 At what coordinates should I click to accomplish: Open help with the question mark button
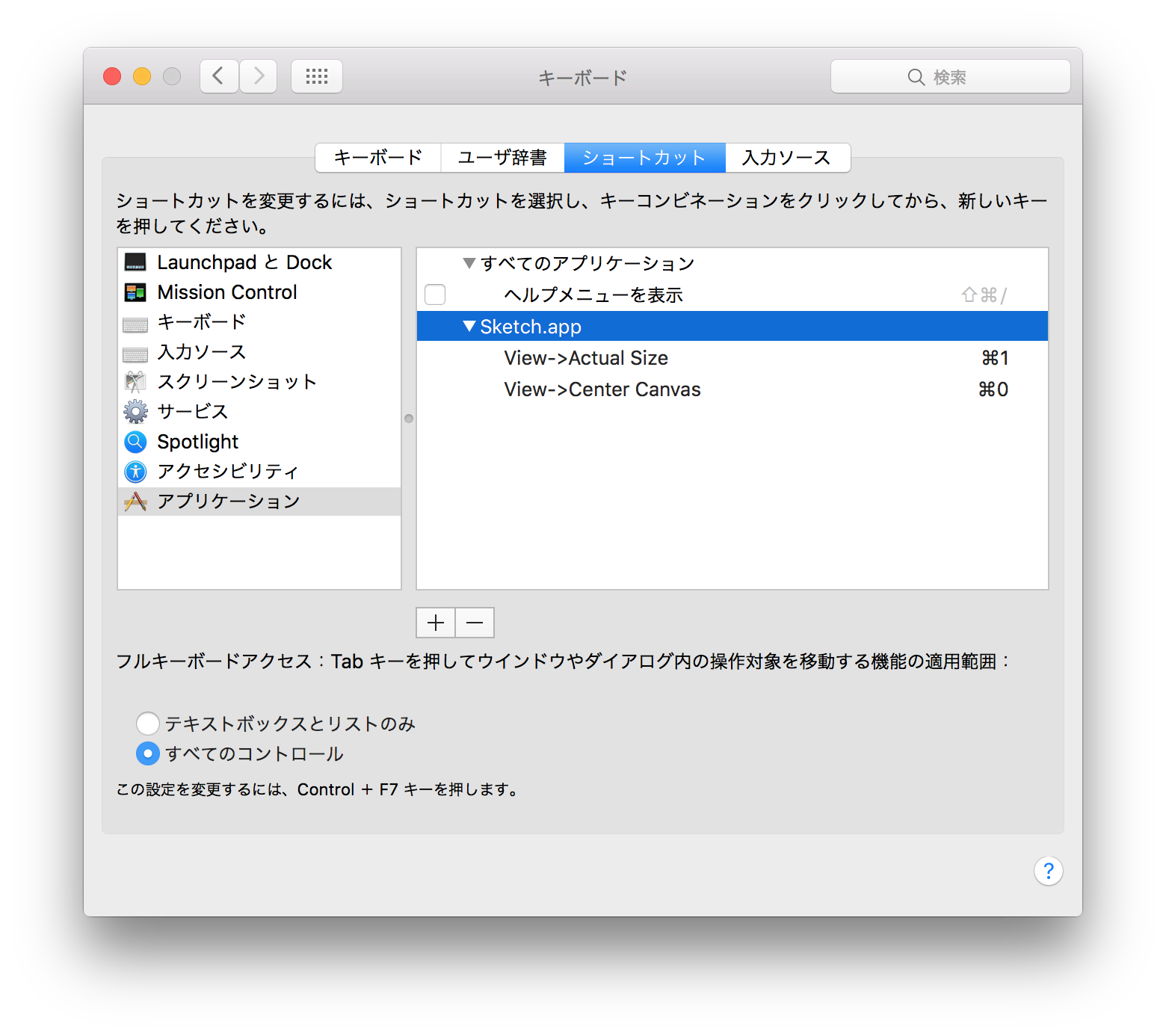pos(1049,871)
